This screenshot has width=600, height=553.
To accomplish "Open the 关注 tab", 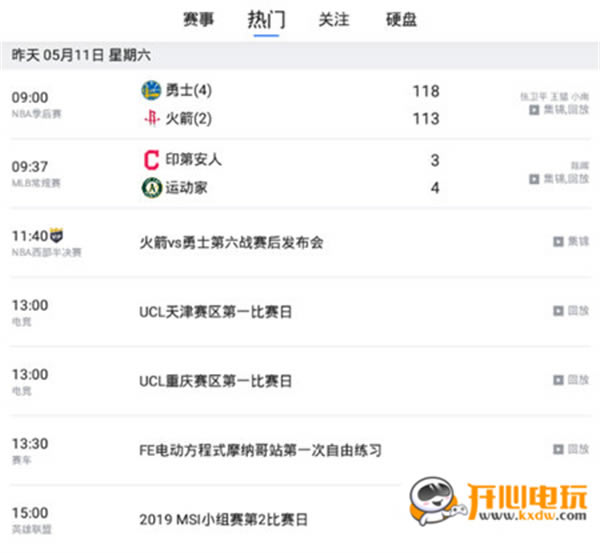I will tap(334, 19).
